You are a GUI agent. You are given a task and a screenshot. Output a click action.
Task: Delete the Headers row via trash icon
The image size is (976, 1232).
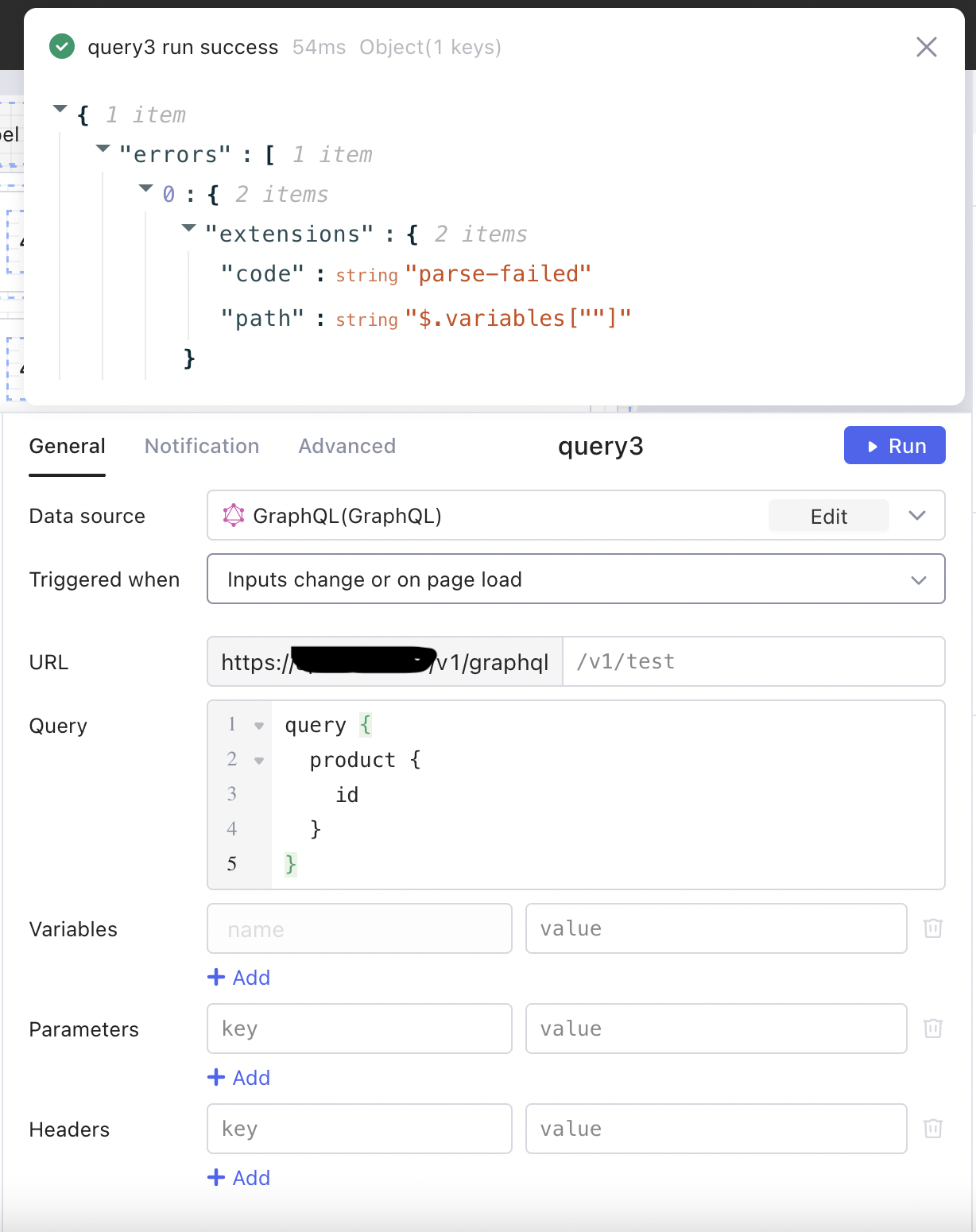pyautogui.click(x=932, y=1128)
